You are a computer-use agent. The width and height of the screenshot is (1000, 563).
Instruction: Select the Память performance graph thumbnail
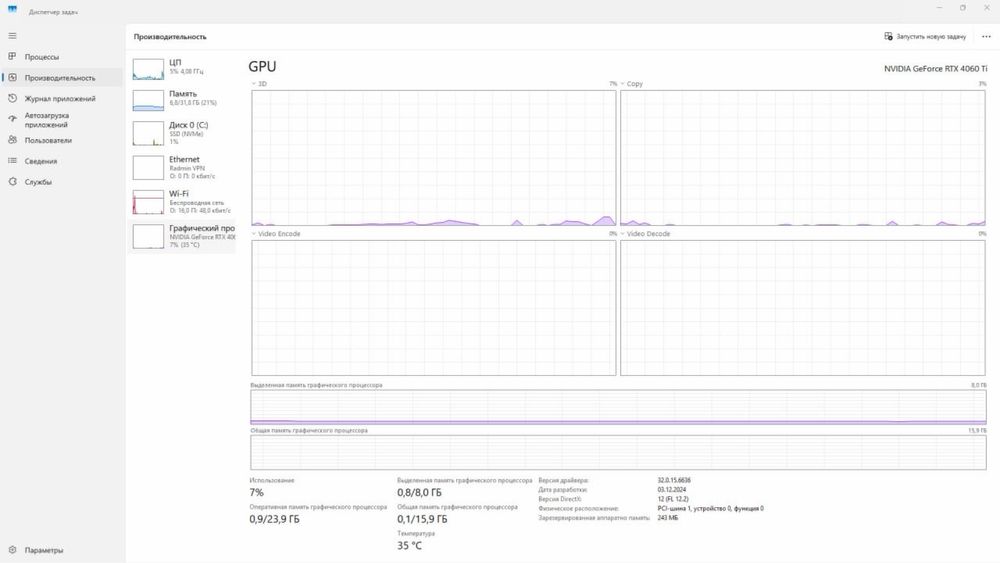tap(148, 100)
